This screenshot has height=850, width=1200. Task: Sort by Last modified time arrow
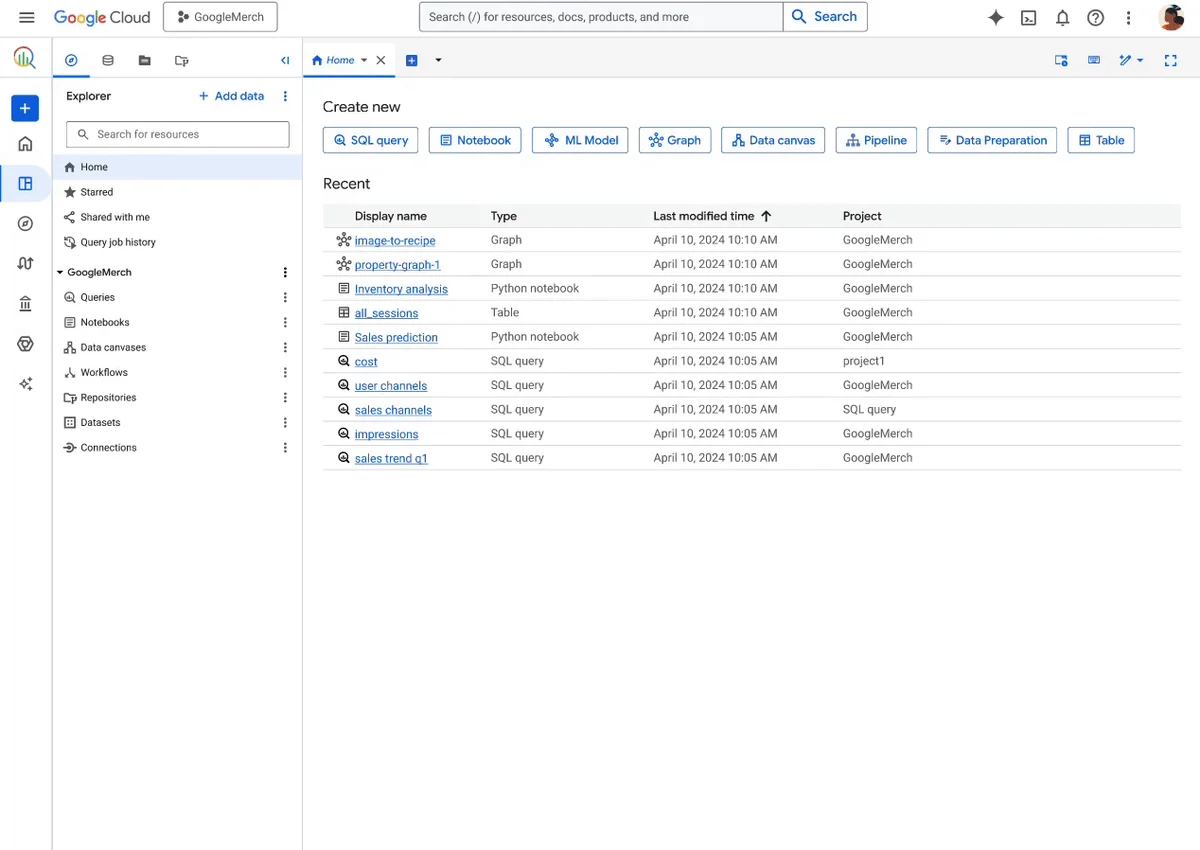(x=767, y=216)
